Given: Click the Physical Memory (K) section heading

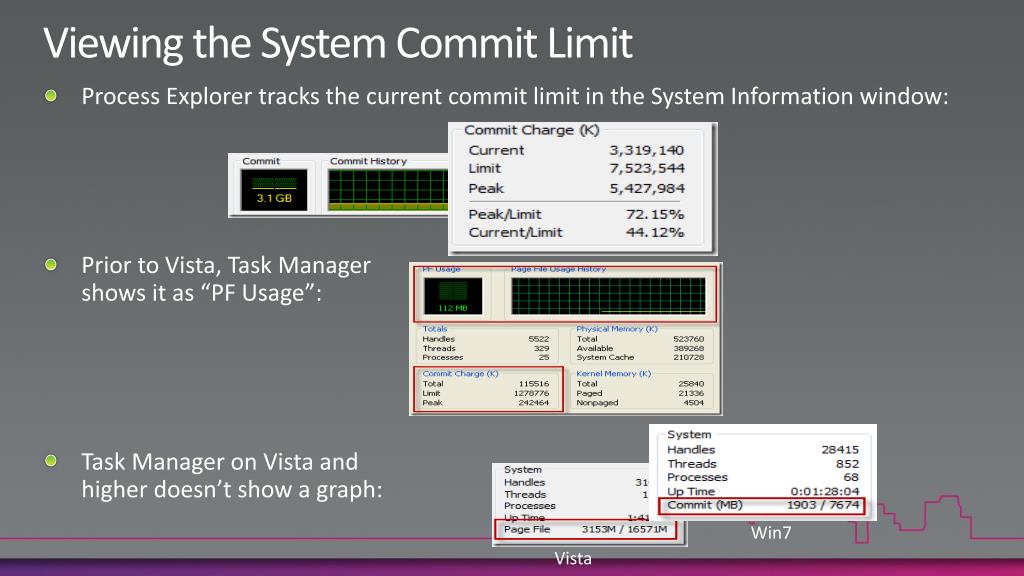Looking at the screenshot, I should click(619, 331).
